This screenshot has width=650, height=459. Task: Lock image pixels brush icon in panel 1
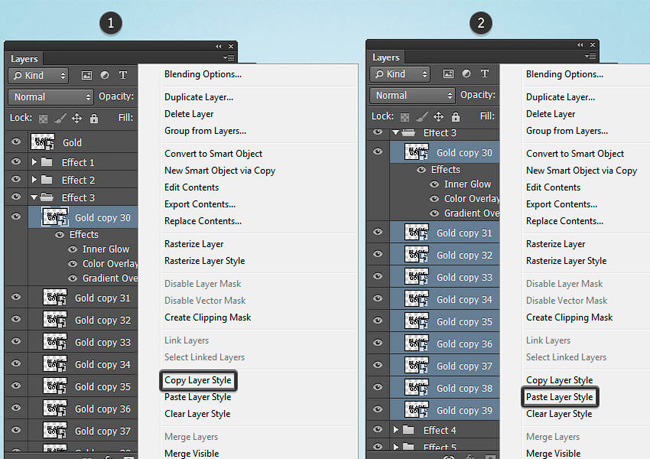coord(60,119)
